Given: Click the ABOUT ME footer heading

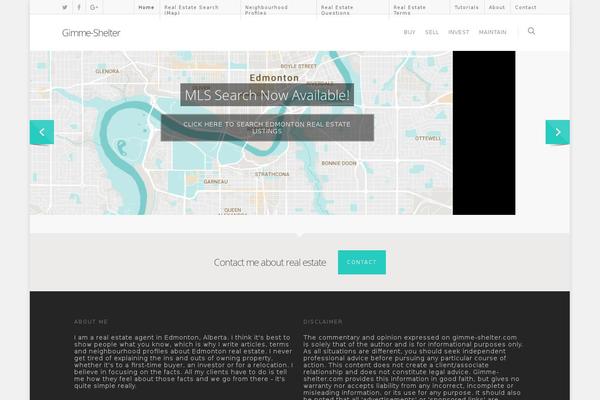Looking at the screenshot, I should click(x=91, y=322).
